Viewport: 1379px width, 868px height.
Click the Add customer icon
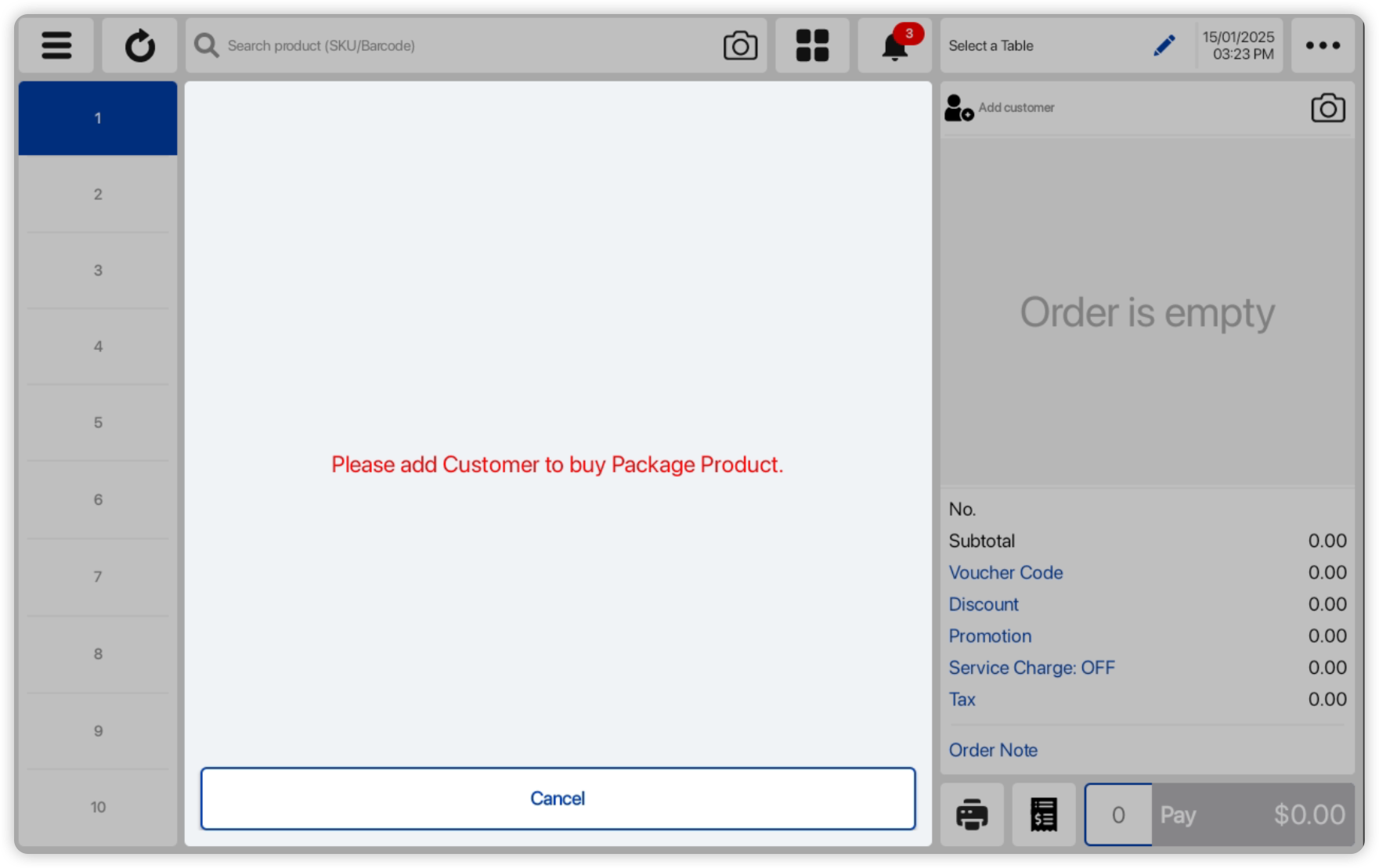coord(957,108)
